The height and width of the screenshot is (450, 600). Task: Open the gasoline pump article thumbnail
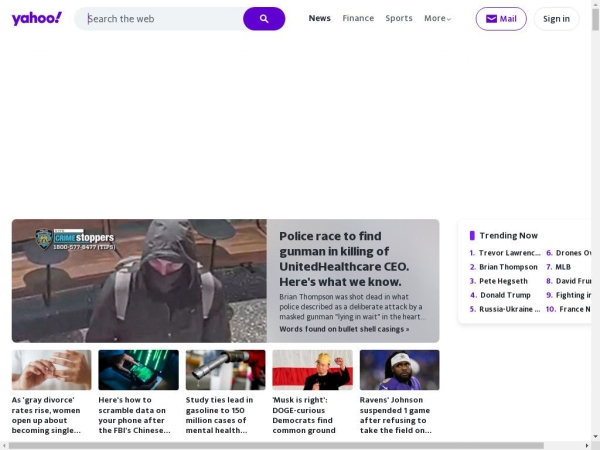click(x=225, y=370)
